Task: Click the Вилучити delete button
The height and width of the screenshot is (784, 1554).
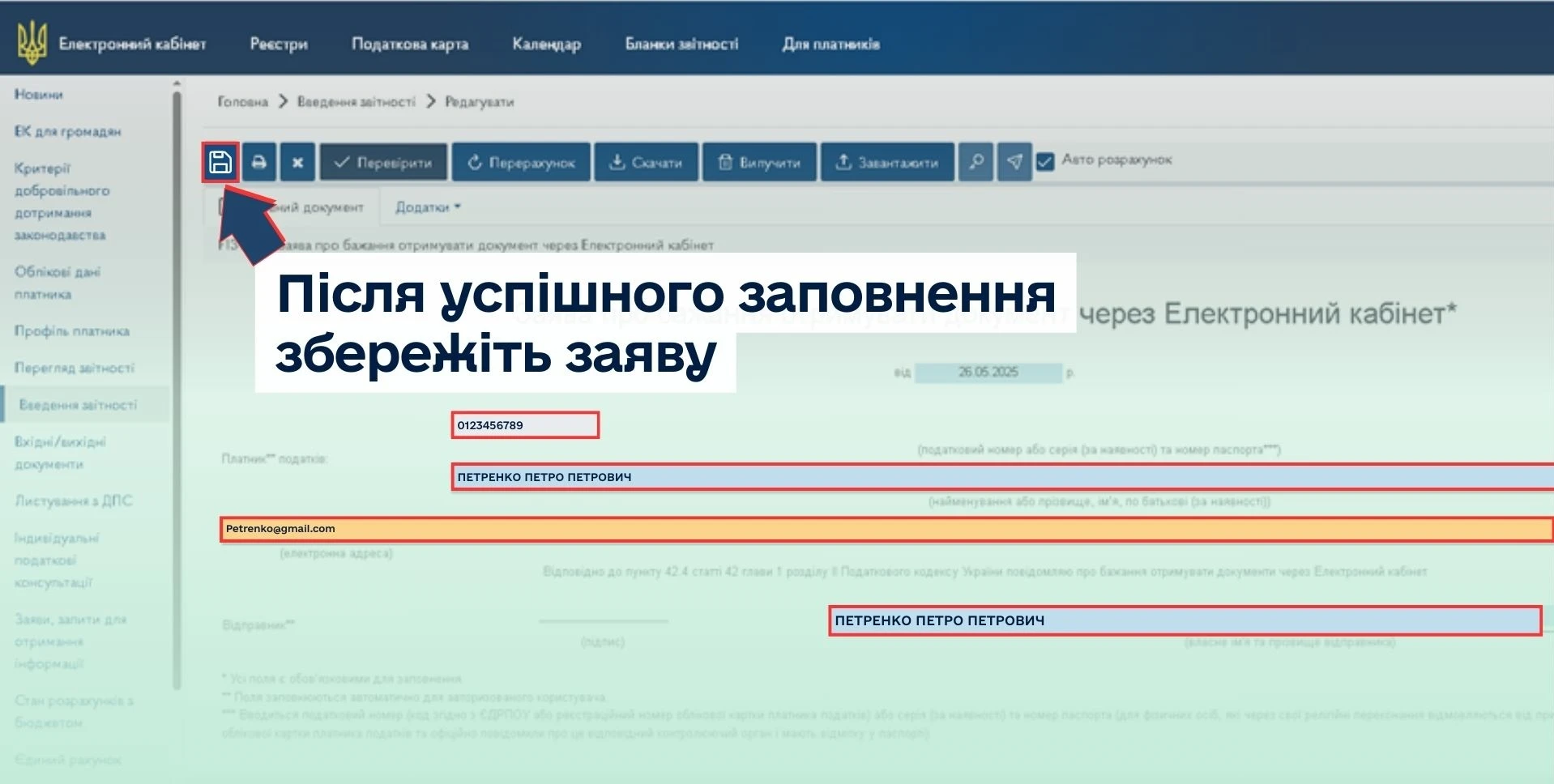Action: 759,163
